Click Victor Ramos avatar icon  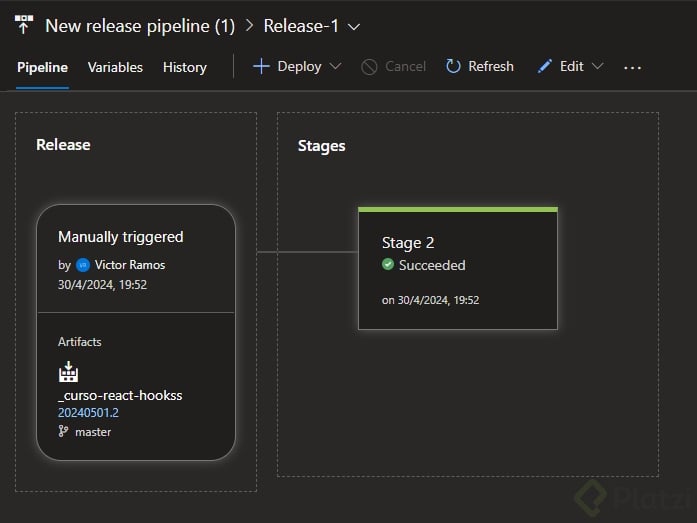pos(83,265)
